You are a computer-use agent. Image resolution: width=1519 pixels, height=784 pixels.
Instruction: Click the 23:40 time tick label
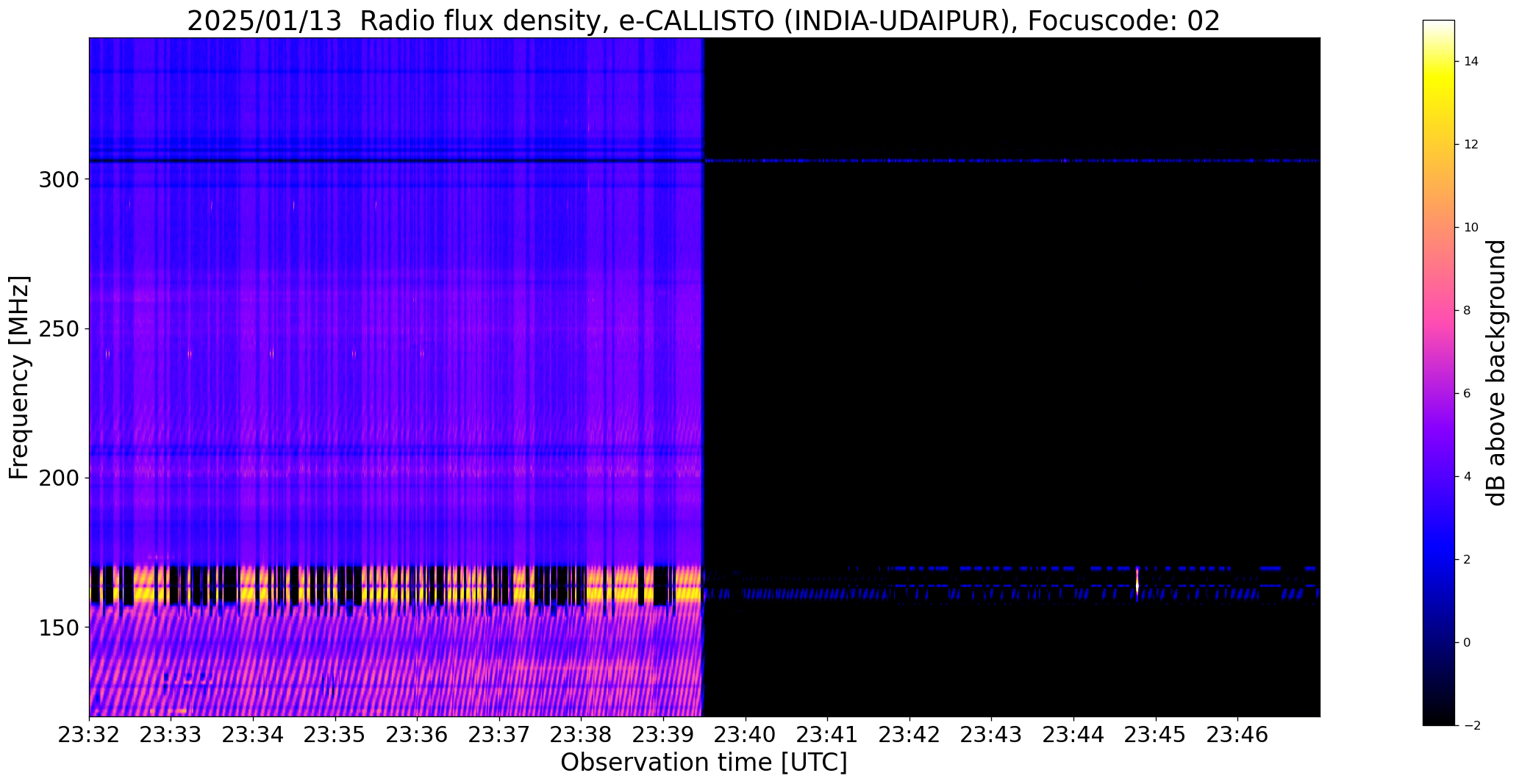coord(746,735)
